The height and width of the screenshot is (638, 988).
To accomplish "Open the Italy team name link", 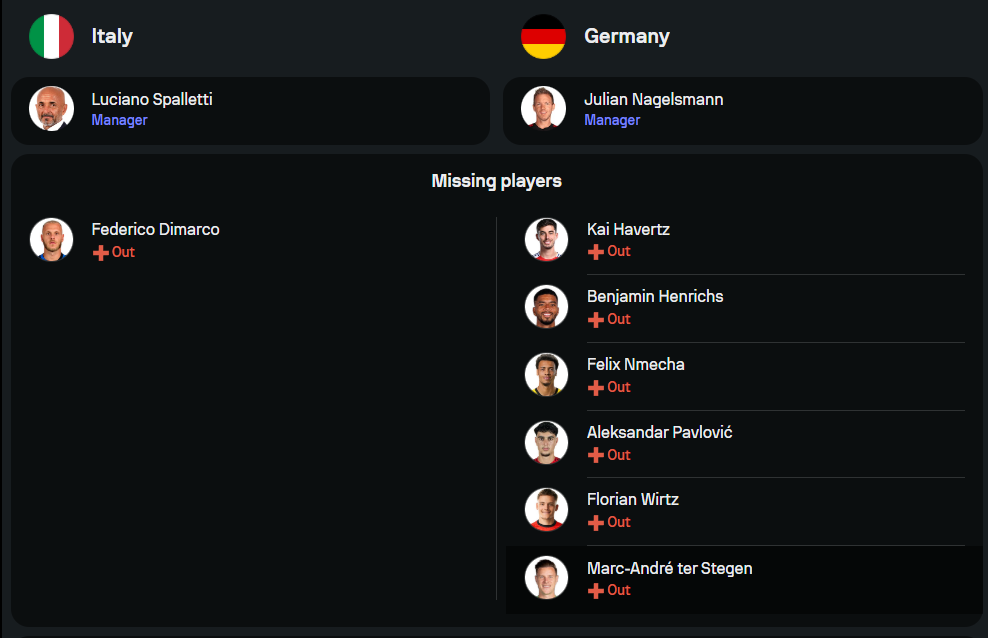I will 112,37.
